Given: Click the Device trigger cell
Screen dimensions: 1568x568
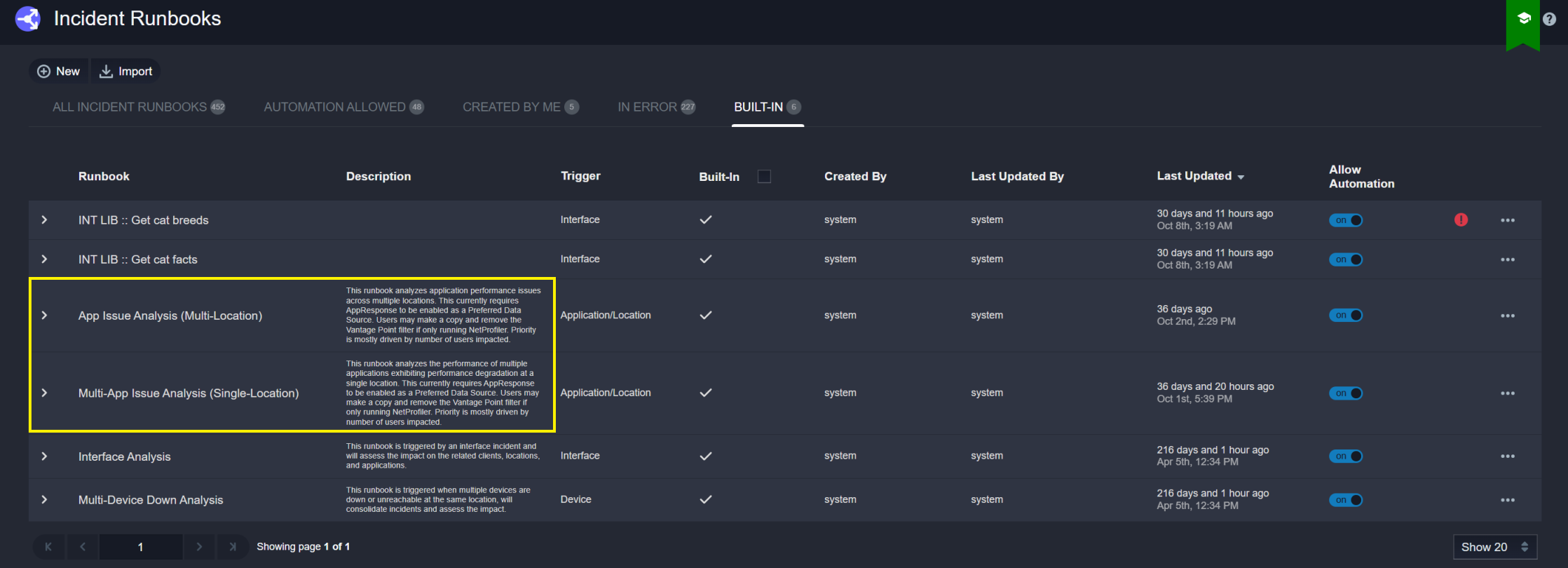Looking at the screenshot, I should click(576, 499).
